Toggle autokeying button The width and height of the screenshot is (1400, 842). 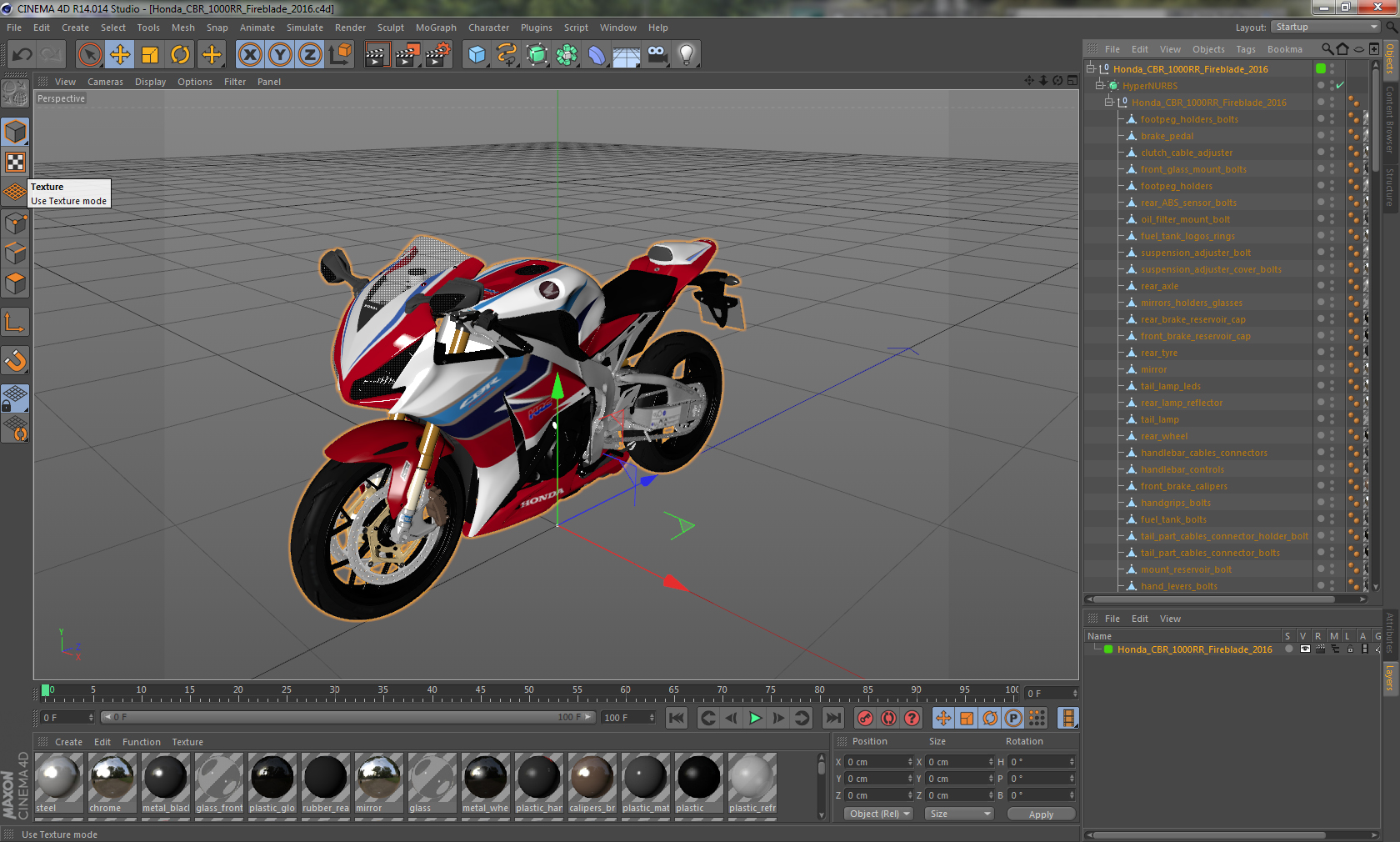(889, 718)
